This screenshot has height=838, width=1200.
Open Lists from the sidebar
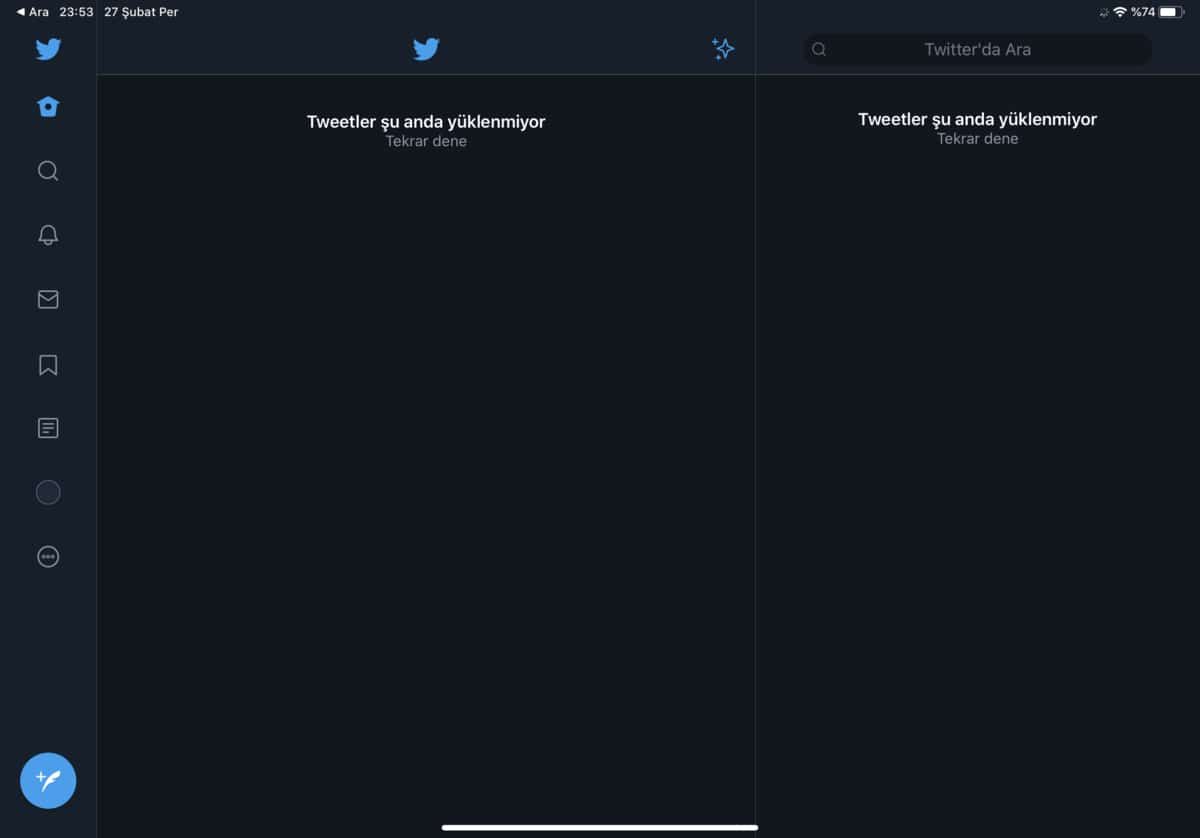pyautogui.click(x=48, y=428)
